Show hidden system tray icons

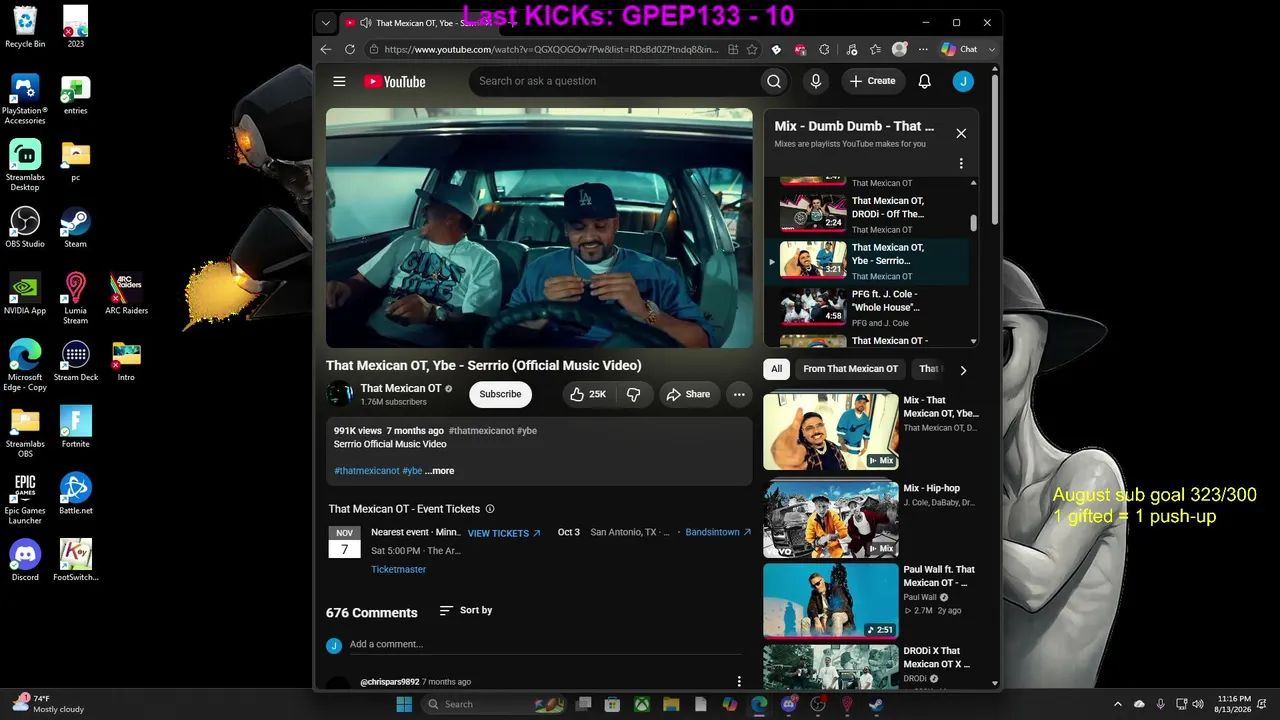(1118, 704)
